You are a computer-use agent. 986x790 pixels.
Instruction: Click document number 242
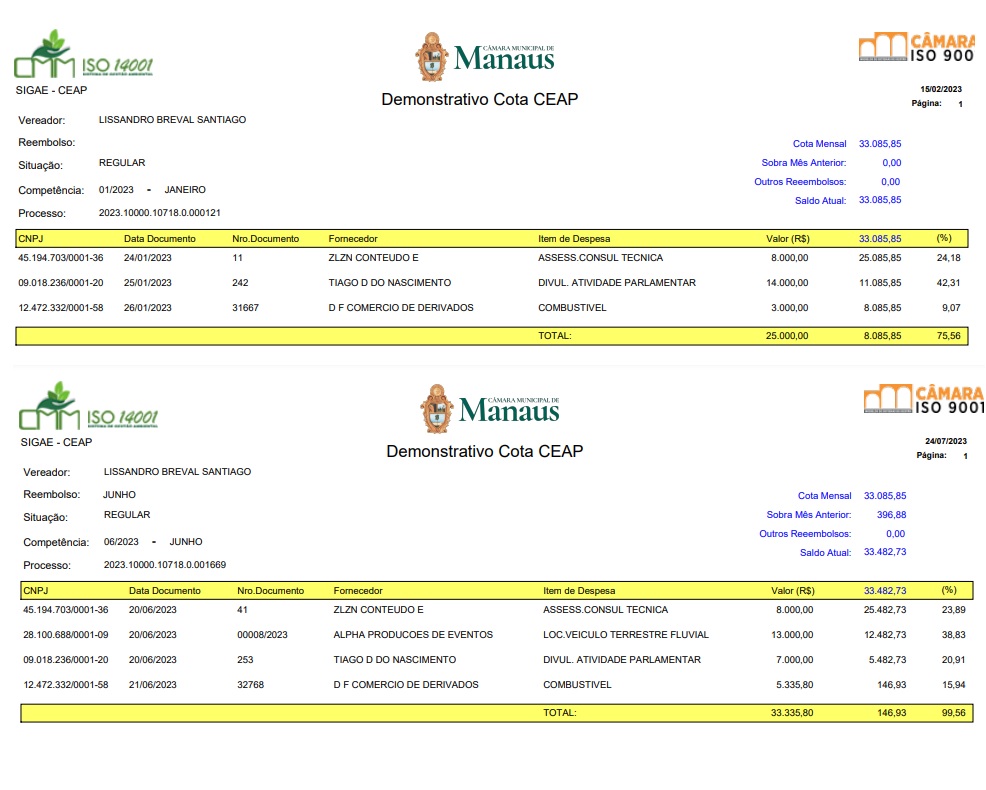(240, 283)
